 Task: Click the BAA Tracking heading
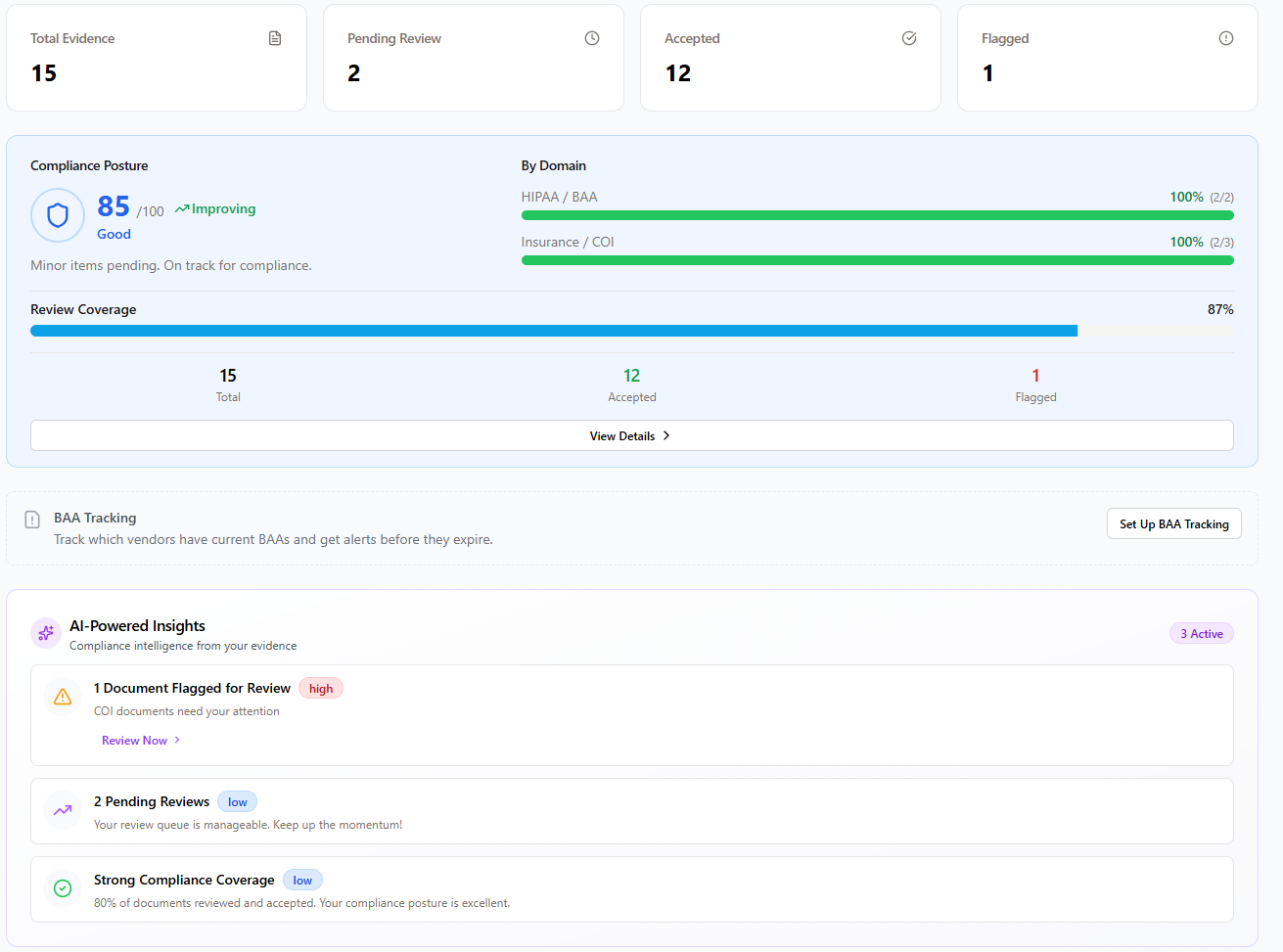point(95,518)
